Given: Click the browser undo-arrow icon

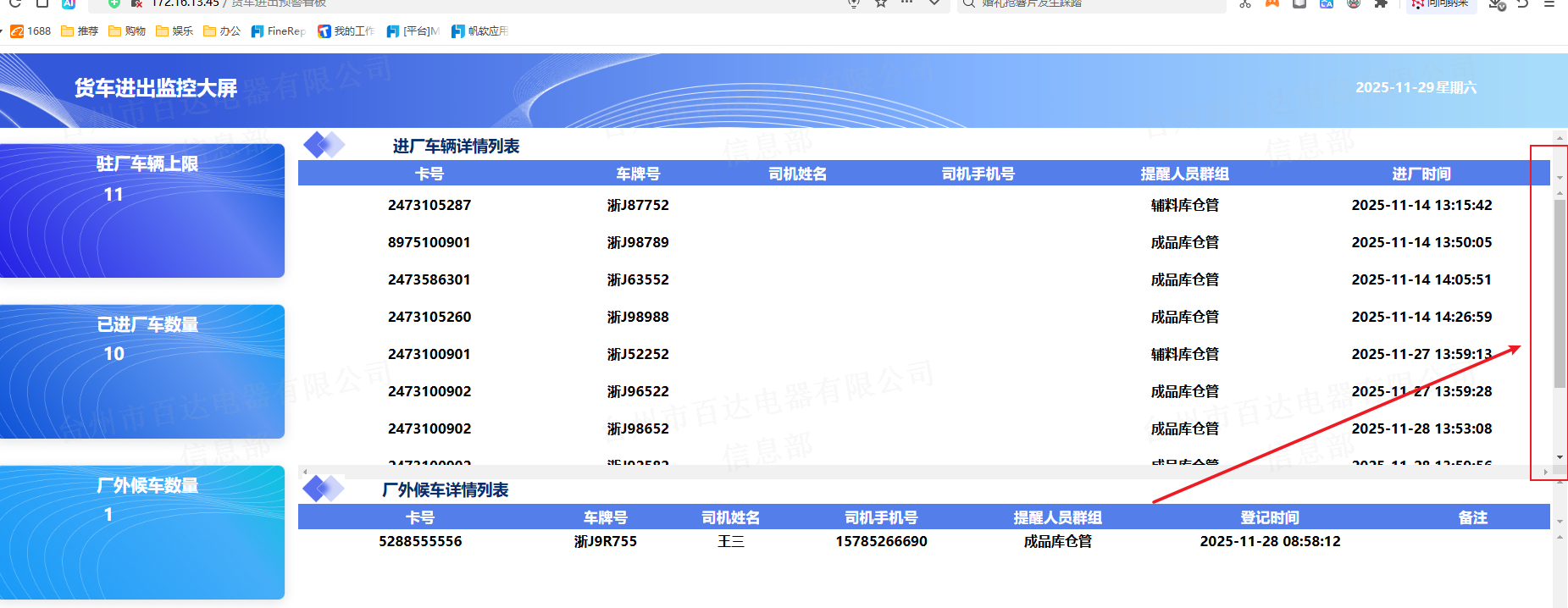Looking at the screenshot, I should coord(1523,3).
